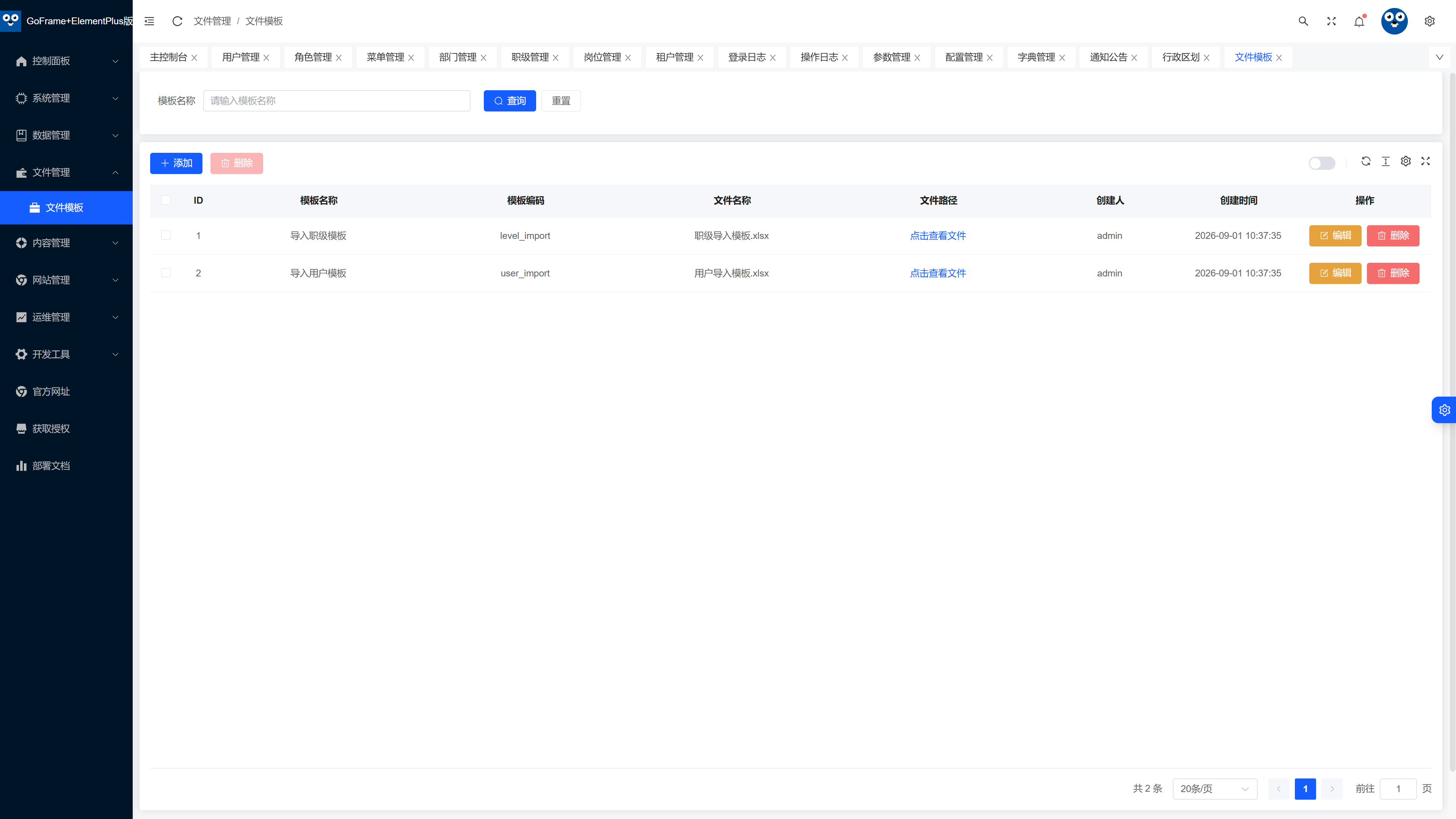Image resolution: width=1456 pixels, height=819 pixels.
Task: Toggle the switch in the table toolbar
Action: (x=1322, y=163)
